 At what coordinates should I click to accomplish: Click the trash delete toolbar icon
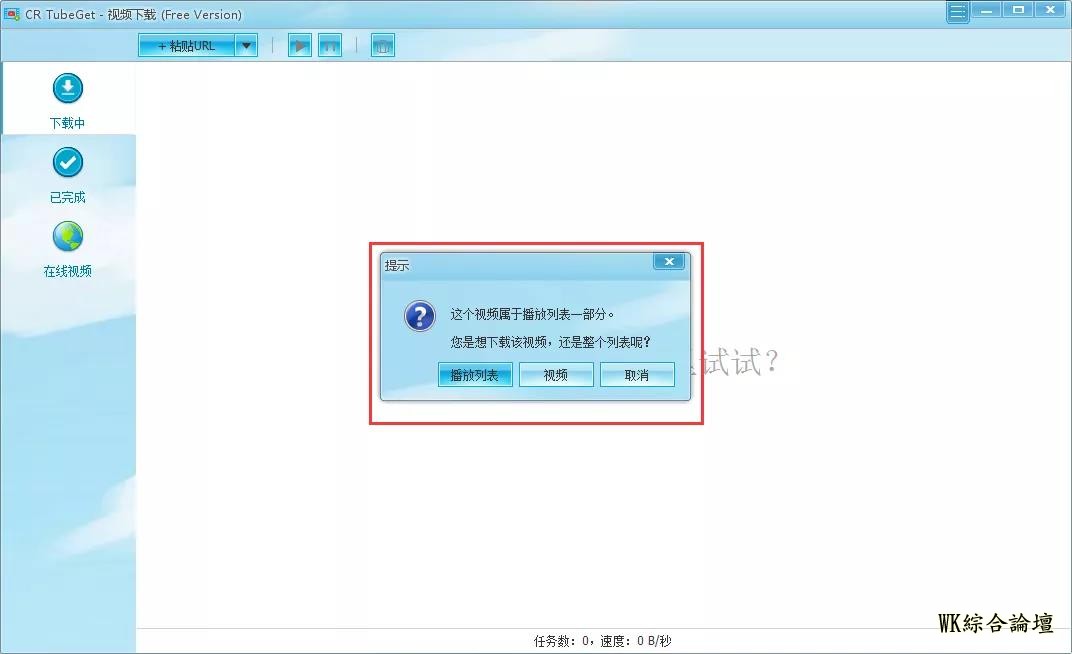point(382,45)
